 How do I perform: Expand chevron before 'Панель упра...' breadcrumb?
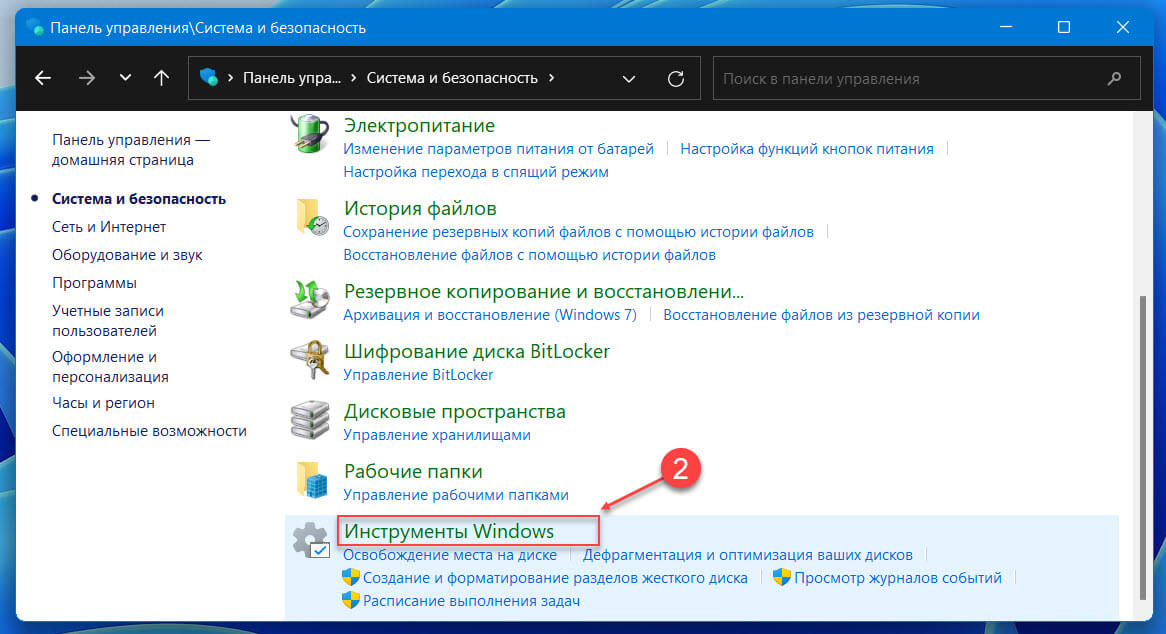coord(231,78)
